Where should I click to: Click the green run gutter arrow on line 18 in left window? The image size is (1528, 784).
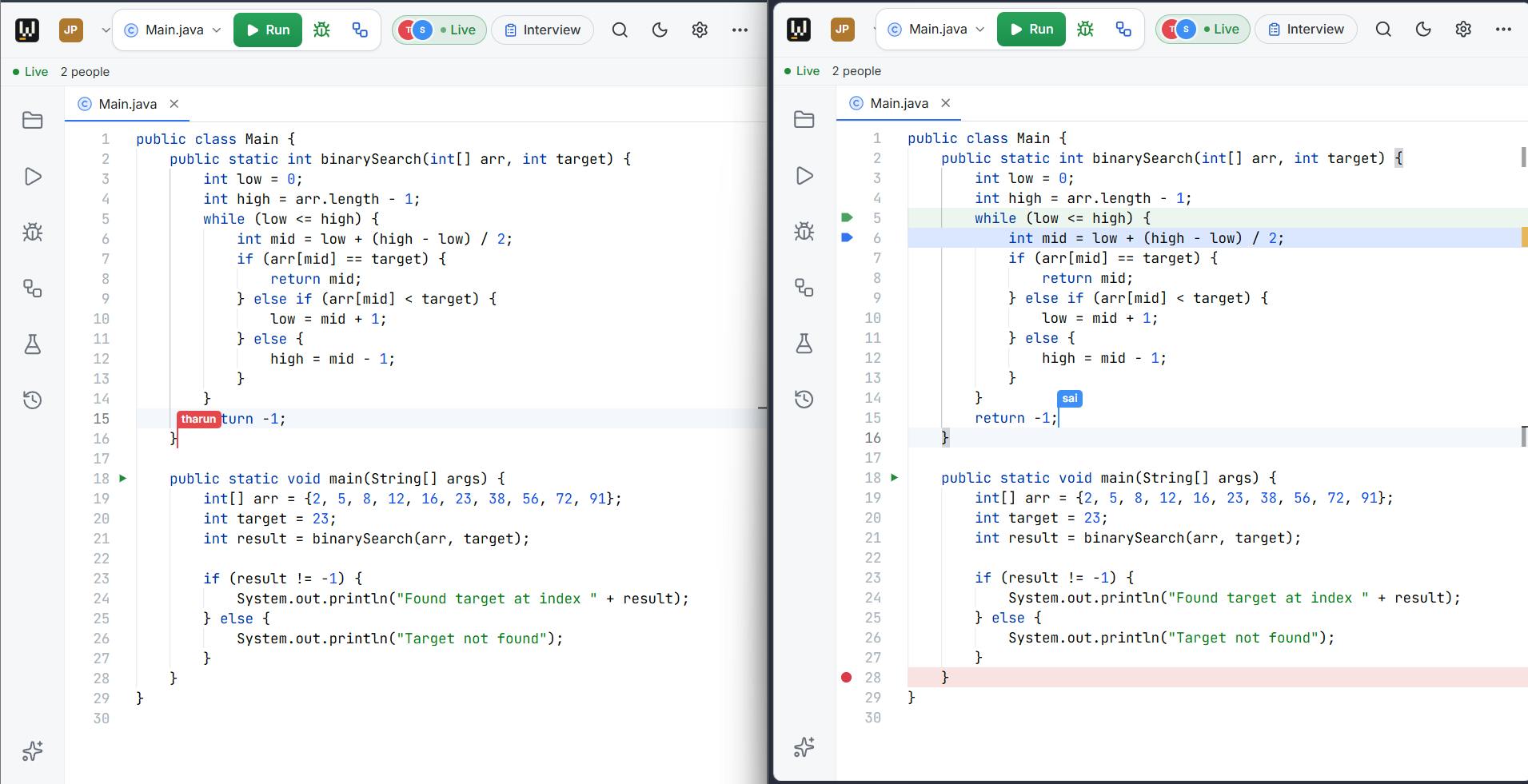(x=123, y=479)
